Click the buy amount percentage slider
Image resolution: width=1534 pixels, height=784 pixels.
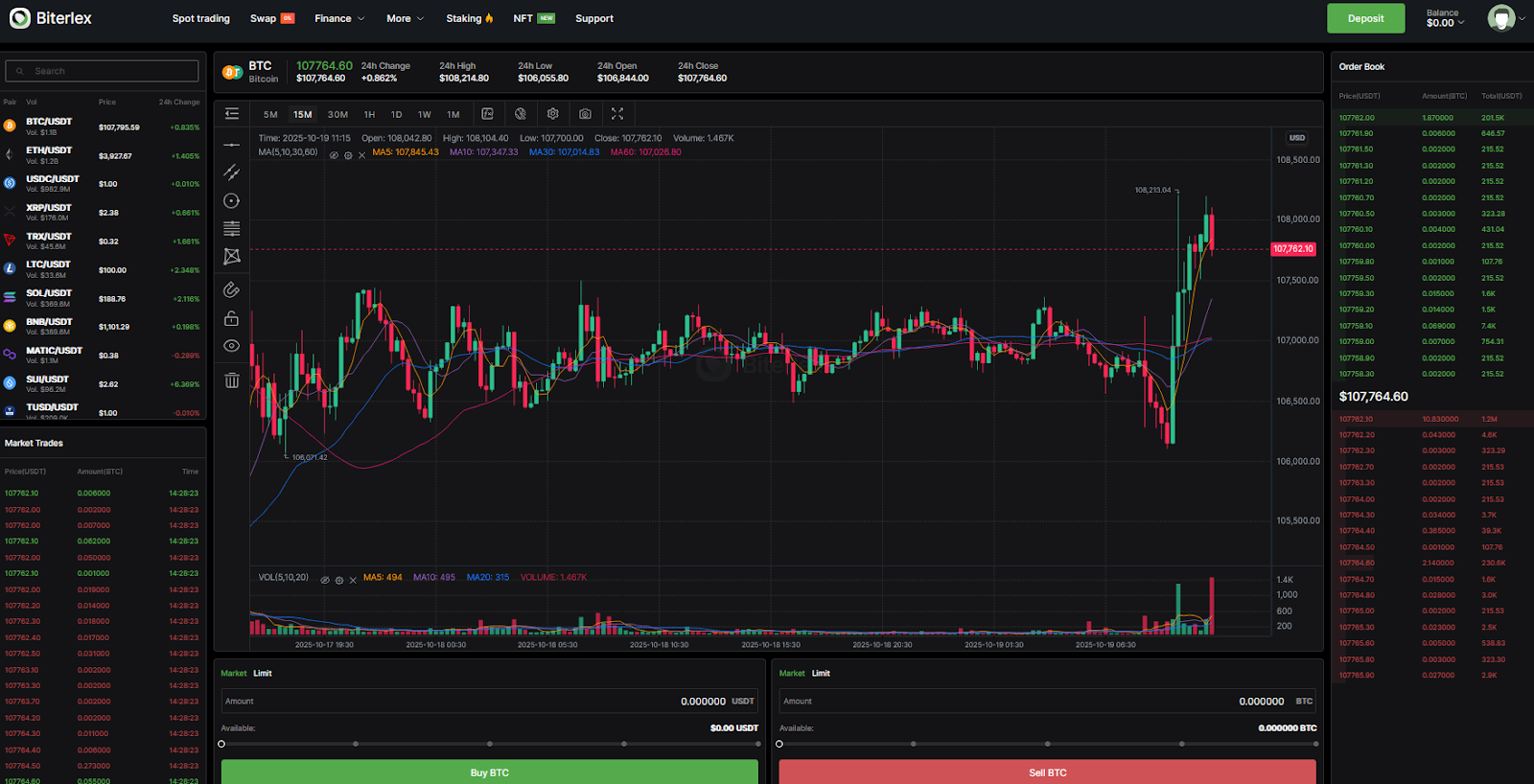pyautogui.click(x=490, y=744)
